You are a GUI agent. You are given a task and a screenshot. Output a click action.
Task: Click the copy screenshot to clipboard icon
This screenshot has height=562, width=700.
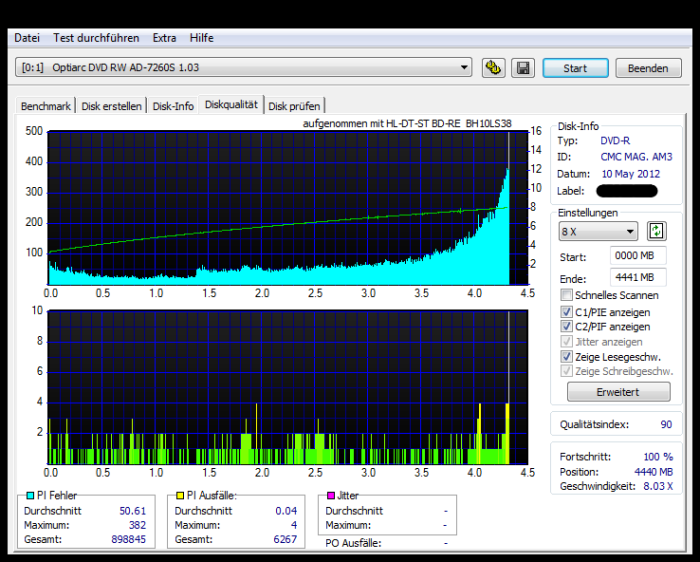pyautogui.click(x=493, y=68)
